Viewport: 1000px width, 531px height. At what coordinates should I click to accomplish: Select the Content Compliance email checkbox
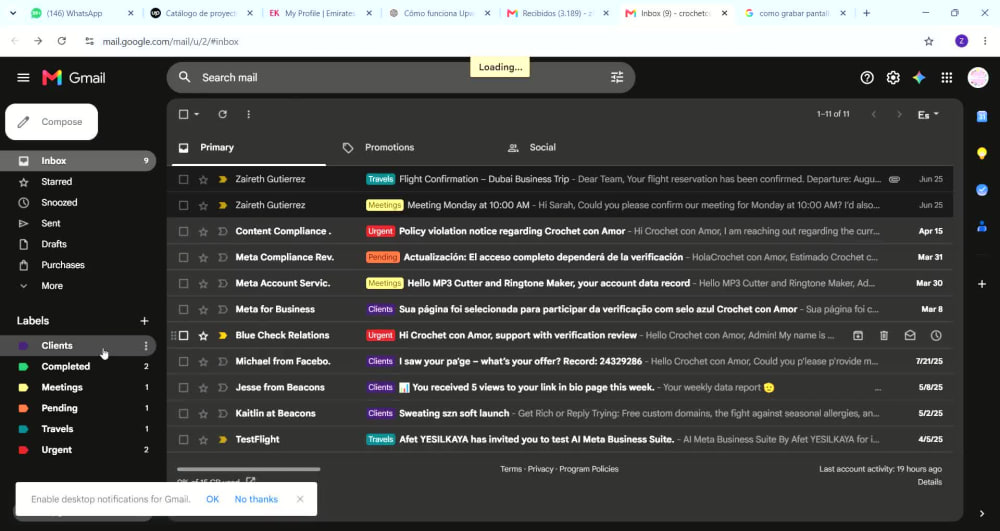[184, 231]
